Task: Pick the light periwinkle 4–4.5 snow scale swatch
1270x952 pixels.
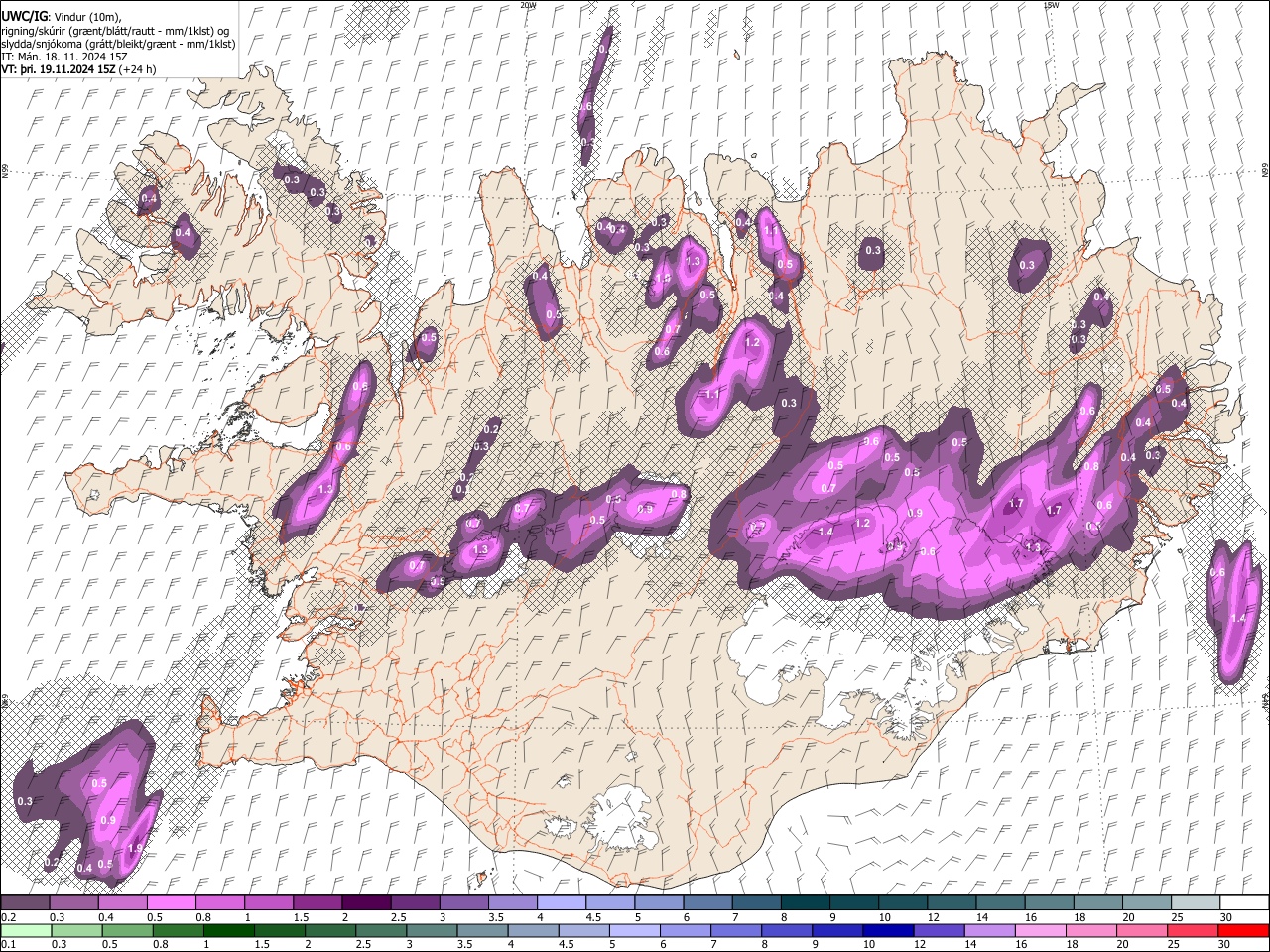Action: (561, 903)
